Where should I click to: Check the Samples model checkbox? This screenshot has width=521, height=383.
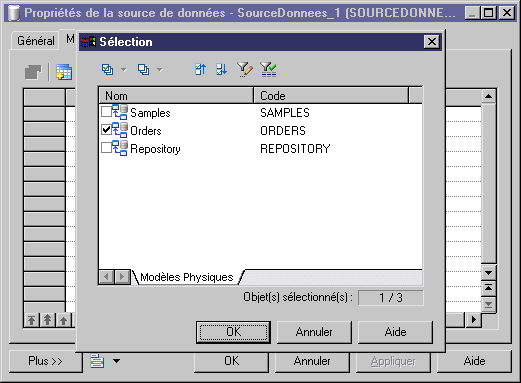point(106,112)
